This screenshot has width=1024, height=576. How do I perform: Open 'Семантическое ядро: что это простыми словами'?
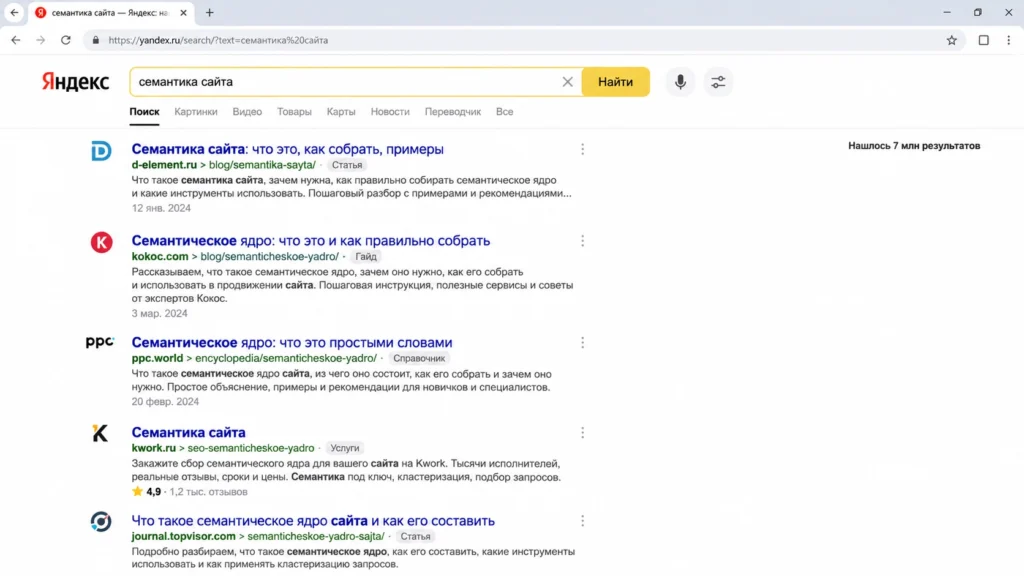tap(292, 342)
